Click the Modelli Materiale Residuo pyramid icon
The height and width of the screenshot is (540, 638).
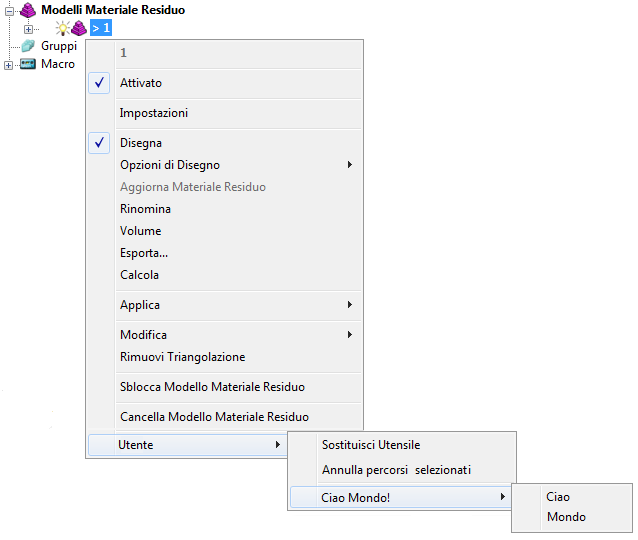28,10
